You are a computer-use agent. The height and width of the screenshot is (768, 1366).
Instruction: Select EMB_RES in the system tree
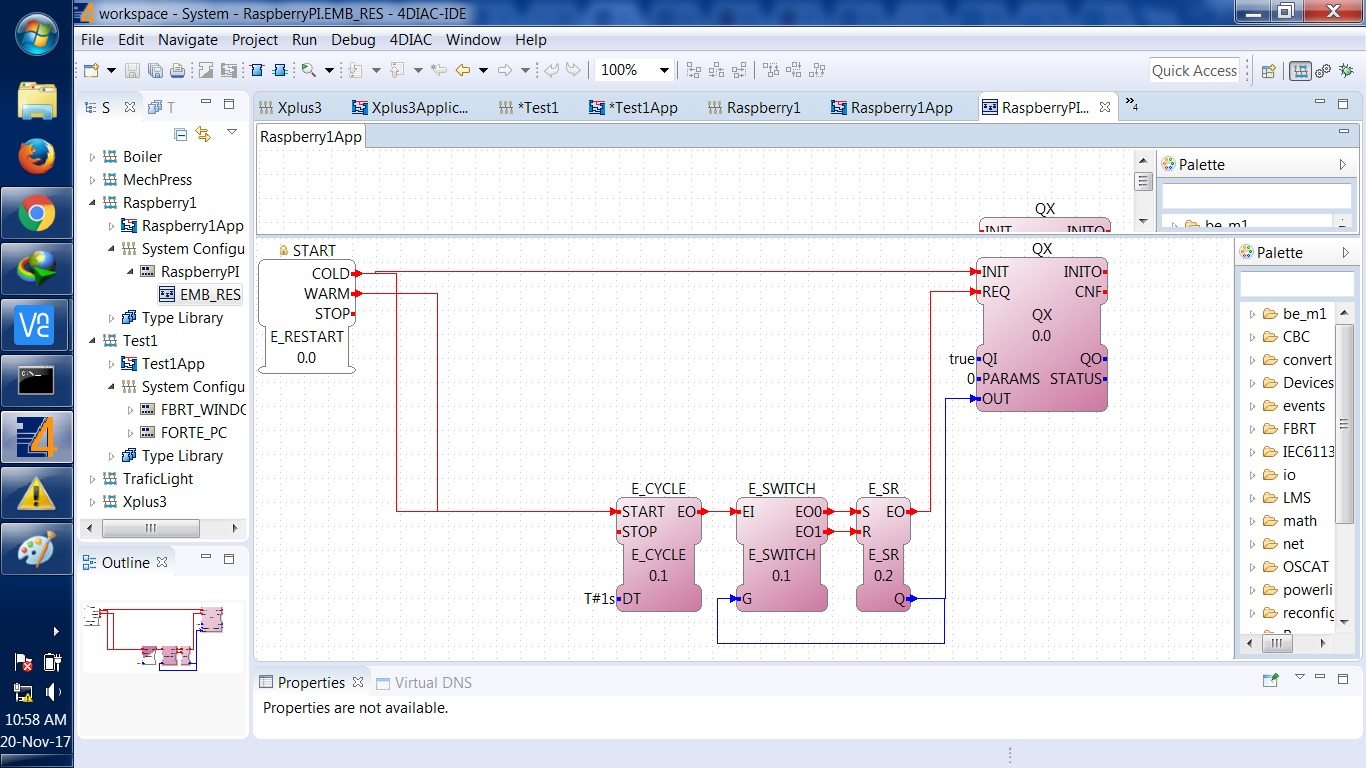click(200, 295)
